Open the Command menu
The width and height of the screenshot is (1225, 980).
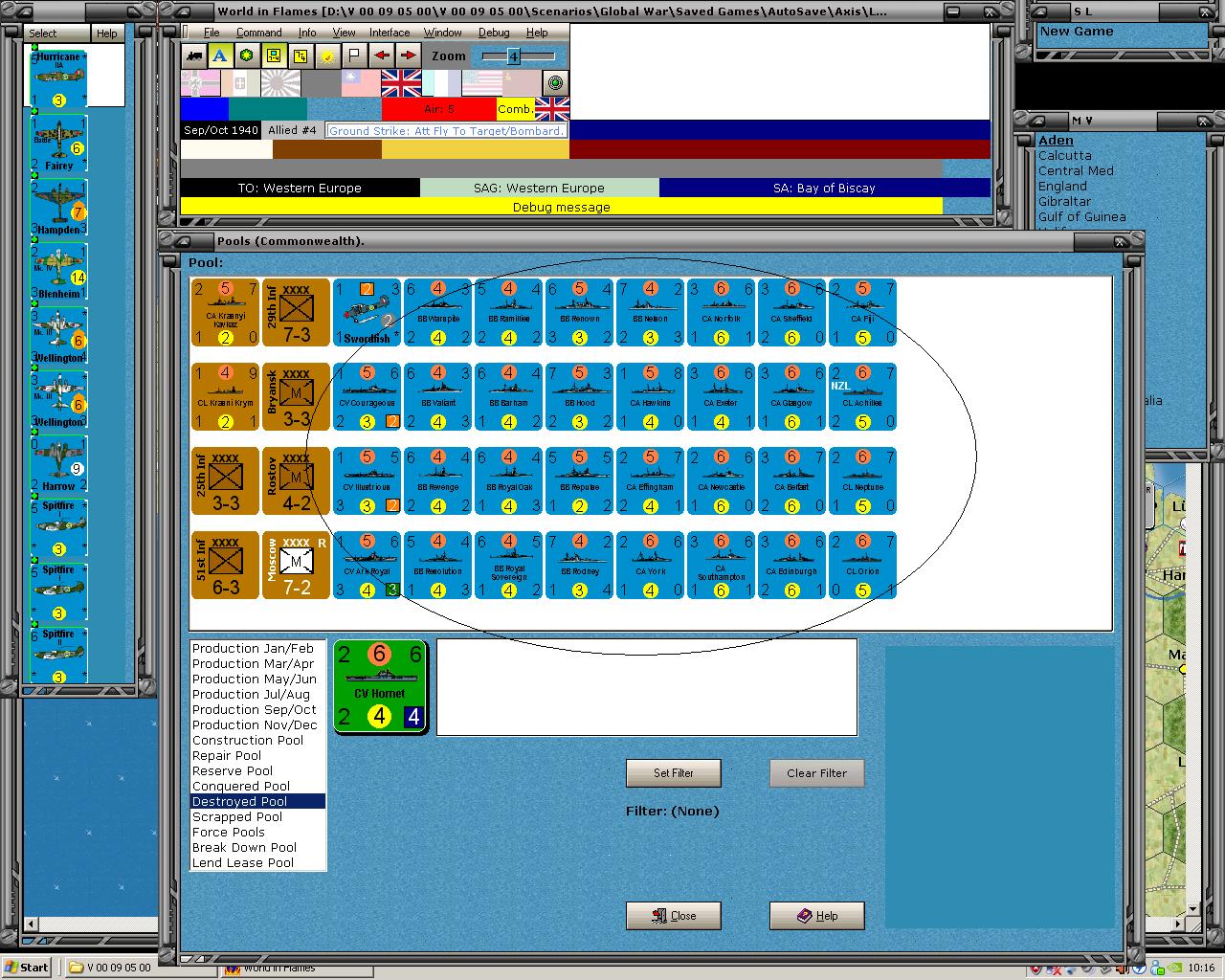(258, 33)
